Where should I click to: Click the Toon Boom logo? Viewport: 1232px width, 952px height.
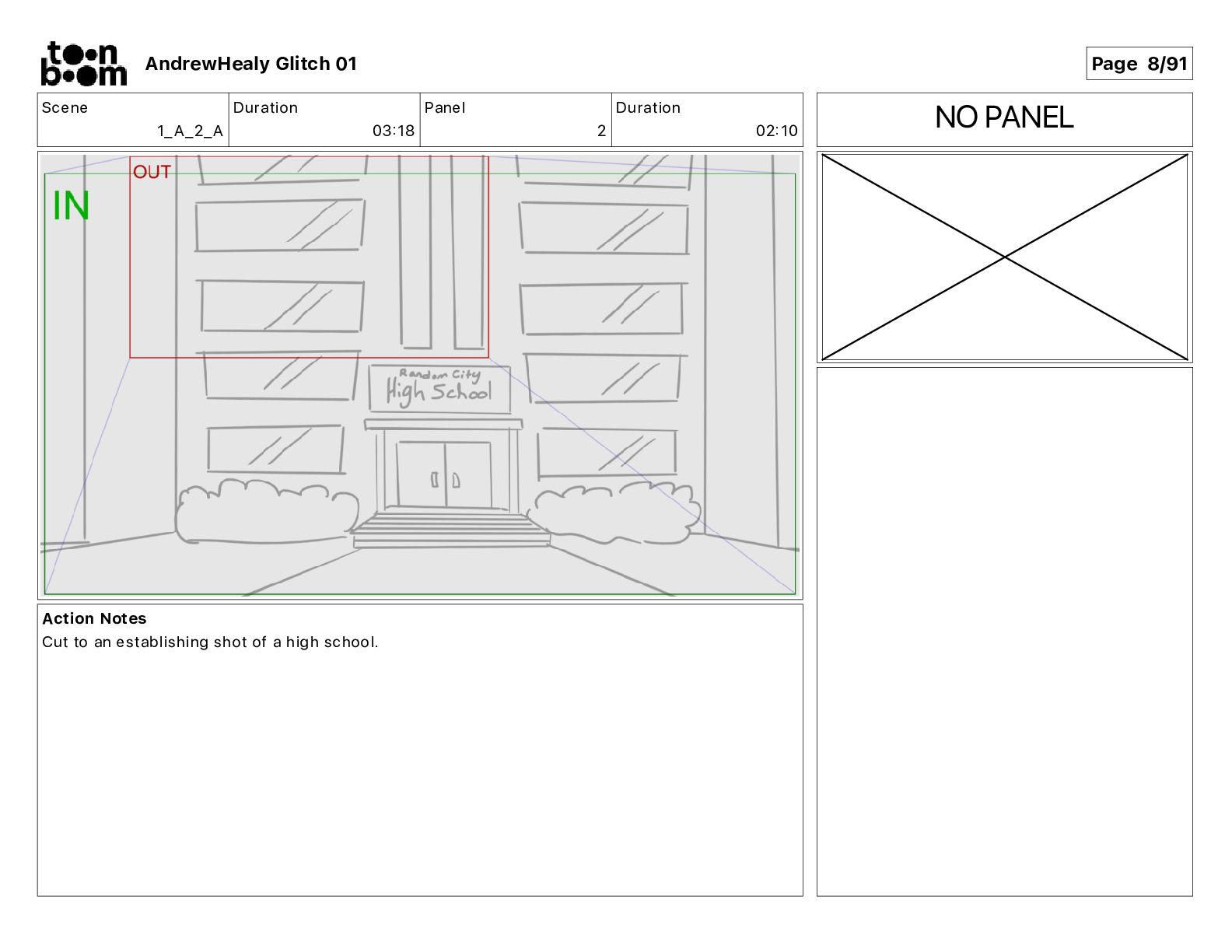83,64
